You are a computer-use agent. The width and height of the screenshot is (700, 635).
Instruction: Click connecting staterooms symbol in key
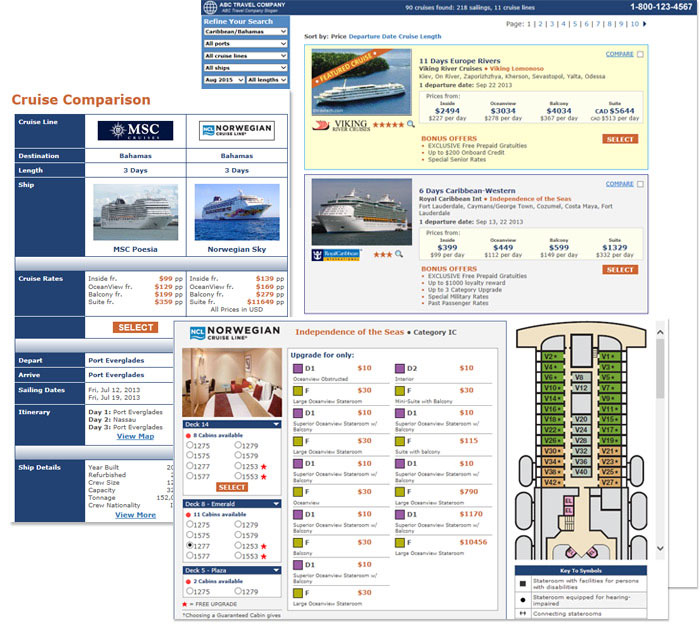click(523, 614)
